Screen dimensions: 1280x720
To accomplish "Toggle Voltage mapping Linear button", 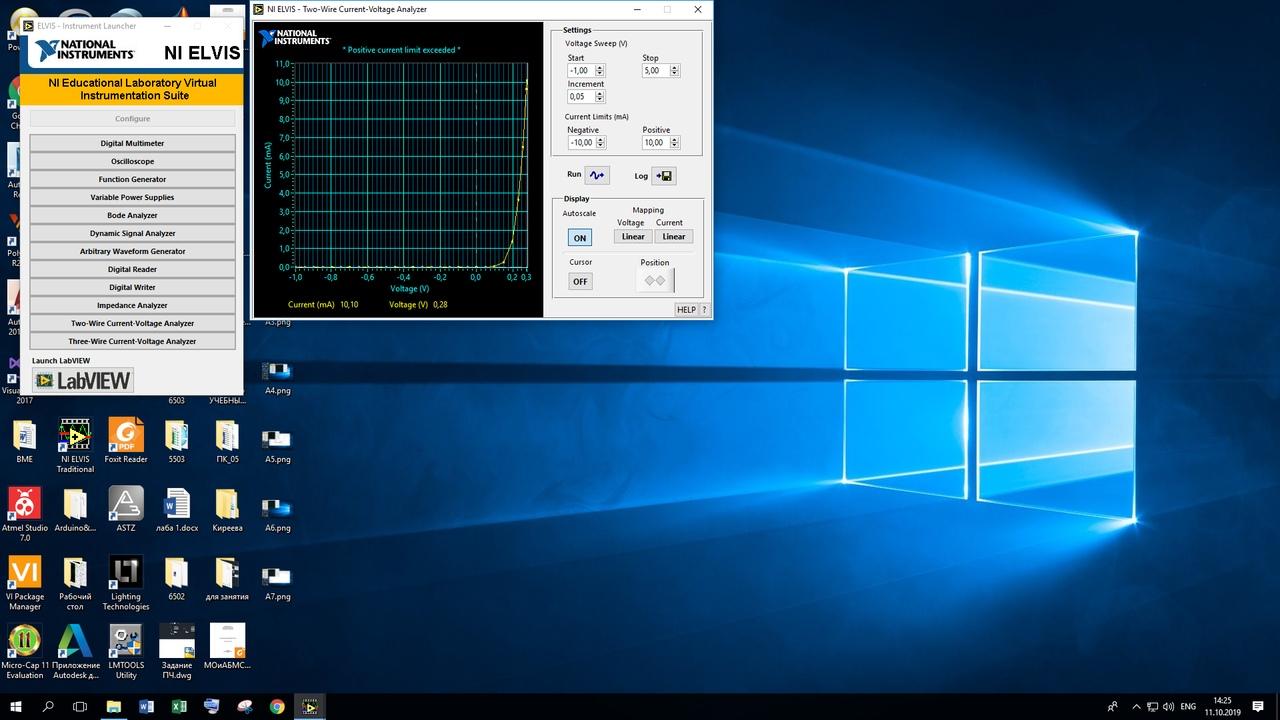I will [x=633, y=237].
